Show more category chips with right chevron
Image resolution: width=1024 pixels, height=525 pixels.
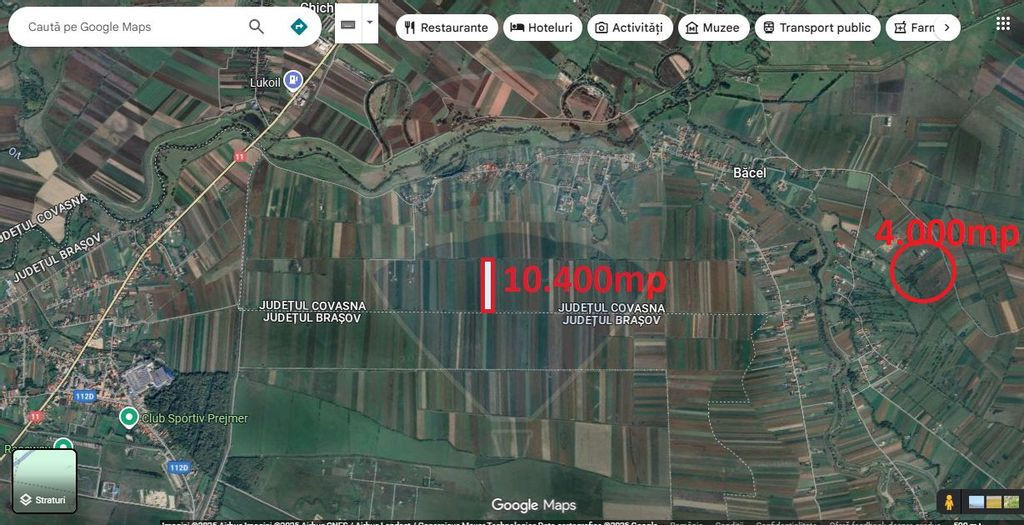click(x=947, y=27)
